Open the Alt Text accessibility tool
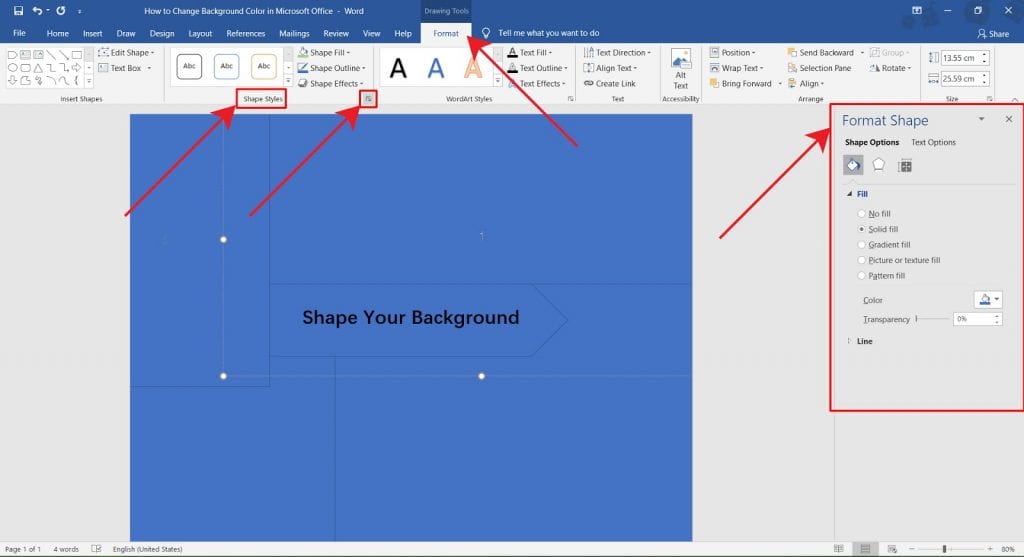The width and height of the screenshot is (1024, 557). click(x=680, y=69)
